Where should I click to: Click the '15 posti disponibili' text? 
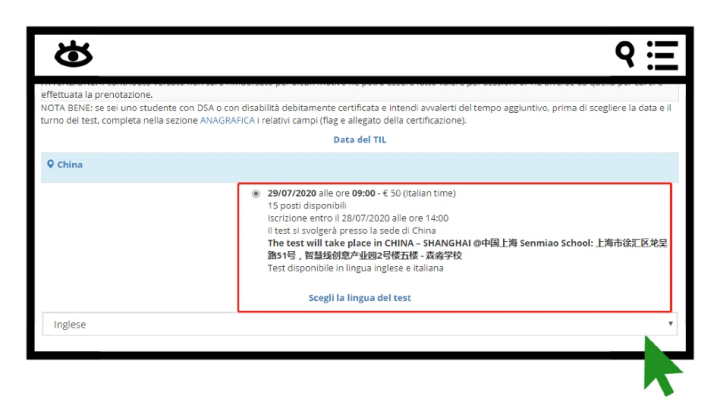[307, 205]
